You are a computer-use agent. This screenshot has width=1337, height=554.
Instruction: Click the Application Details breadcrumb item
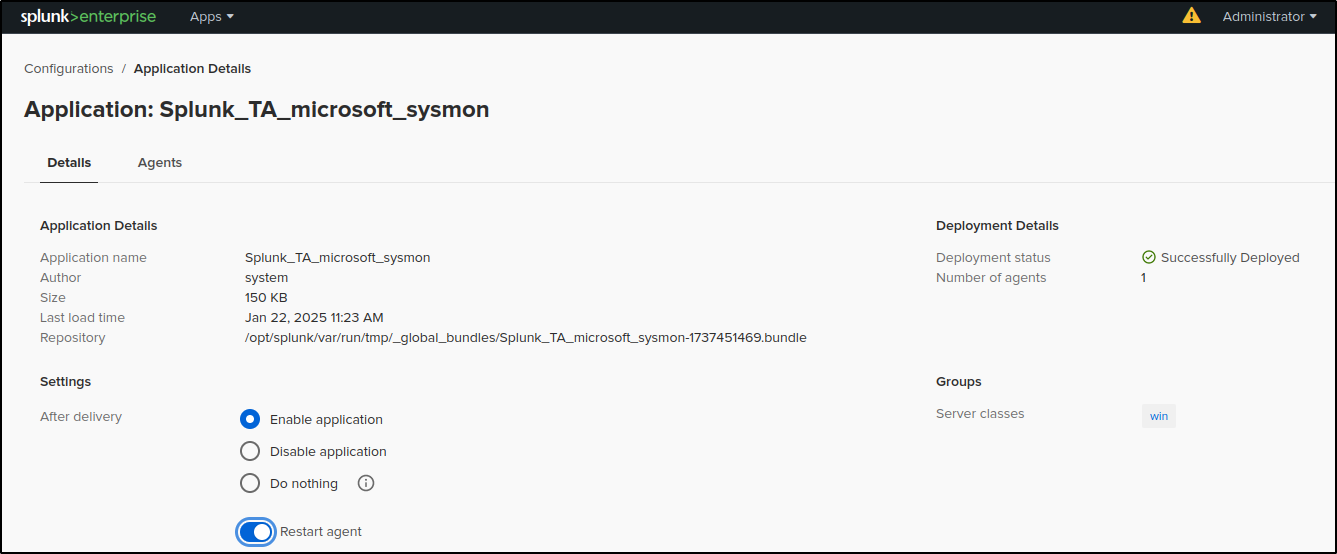(x=192, y=68)
